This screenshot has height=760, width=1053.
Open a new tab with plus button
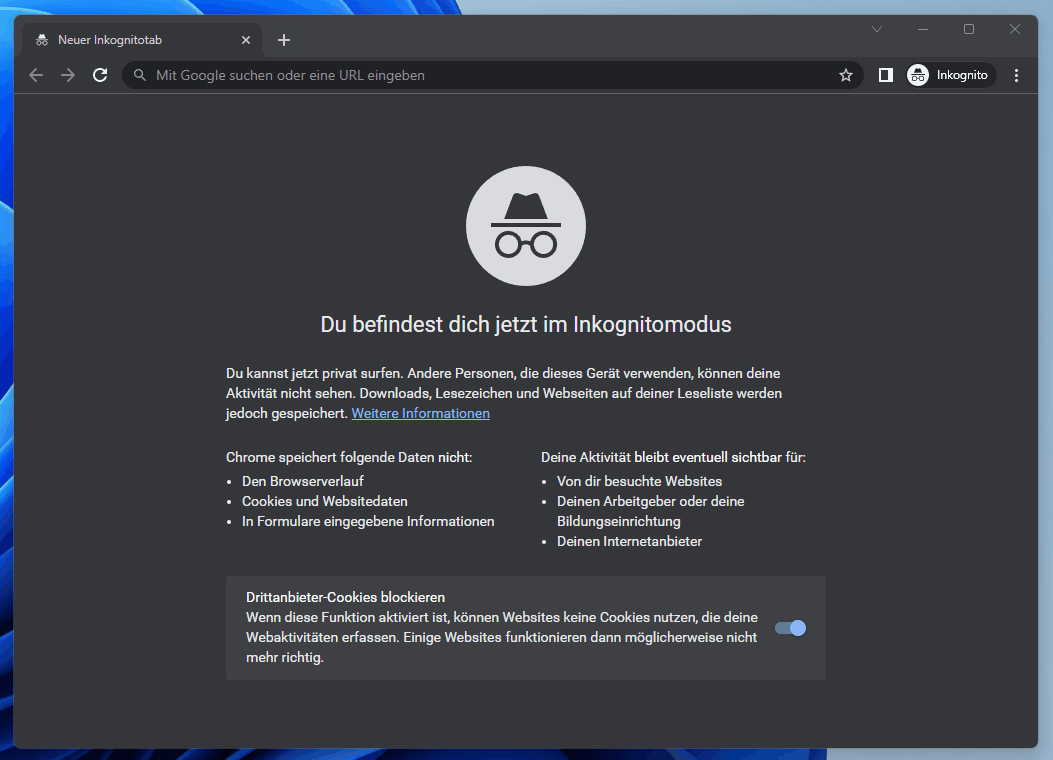(x=284, y=40)
